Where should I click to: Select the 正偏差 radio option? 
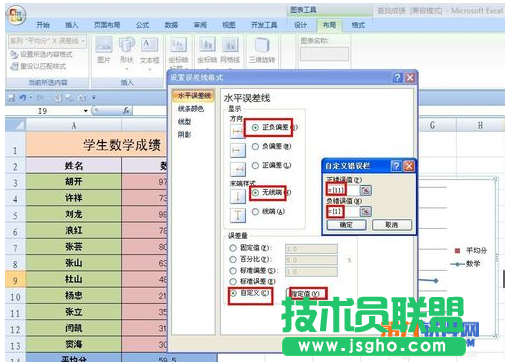pyautogui.click(x=255, y=165)
